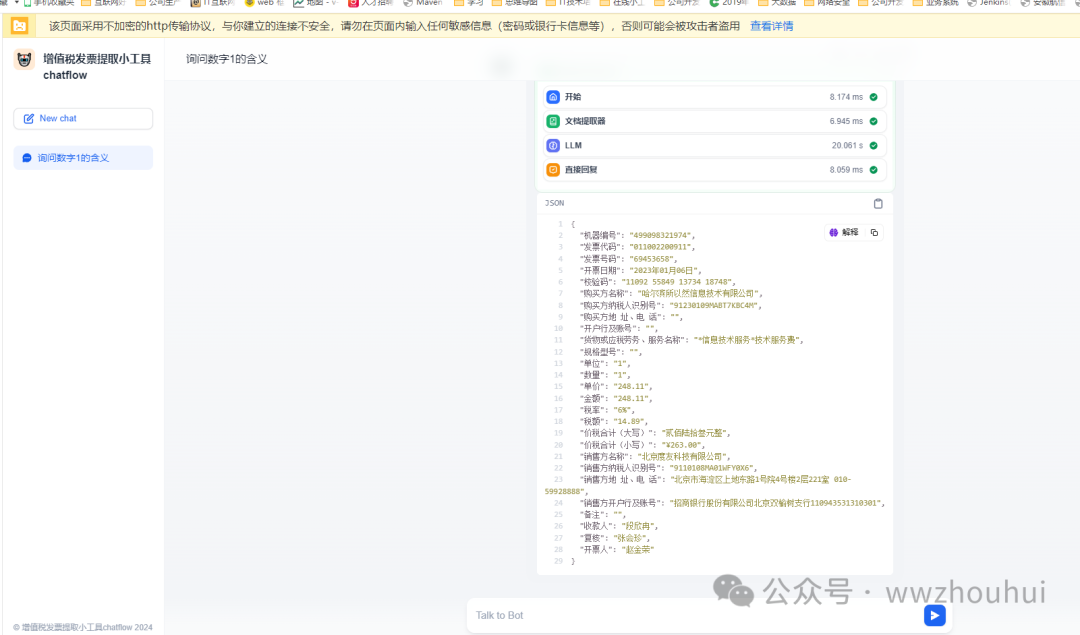Click the 查看详情 link in warning bar
This screenshot has height=635, width=1080.
771,26
